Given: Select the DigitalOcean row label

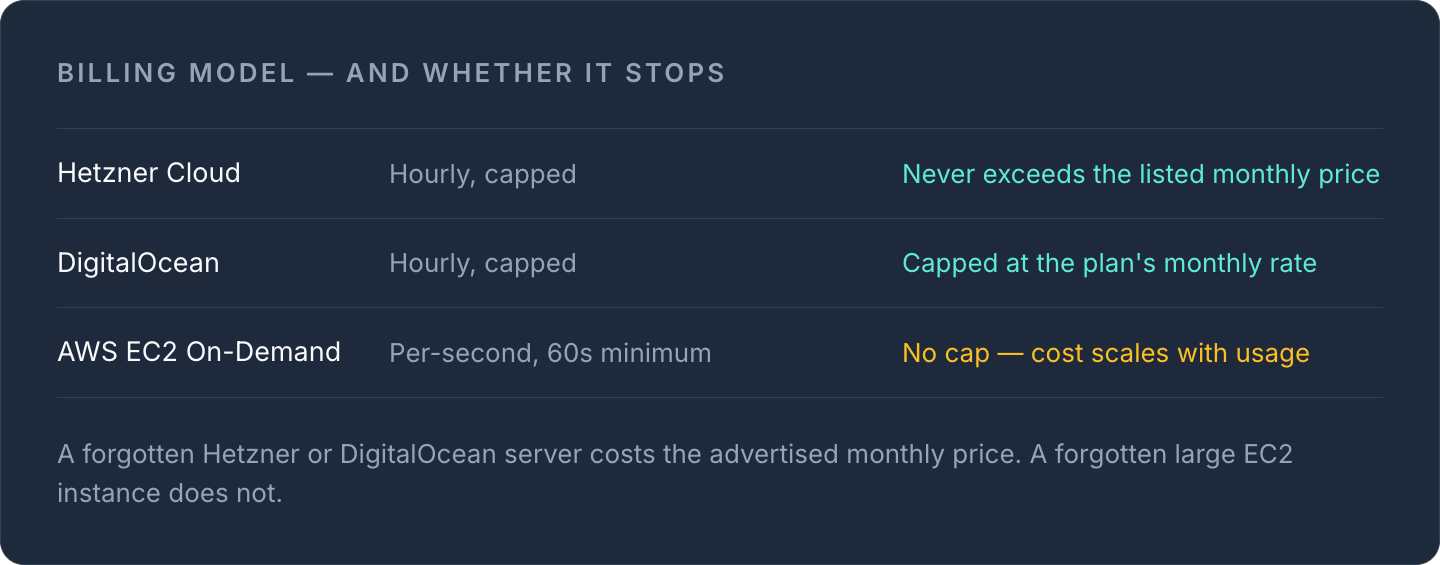Looking at the screenshot, I should pos(138,263).
